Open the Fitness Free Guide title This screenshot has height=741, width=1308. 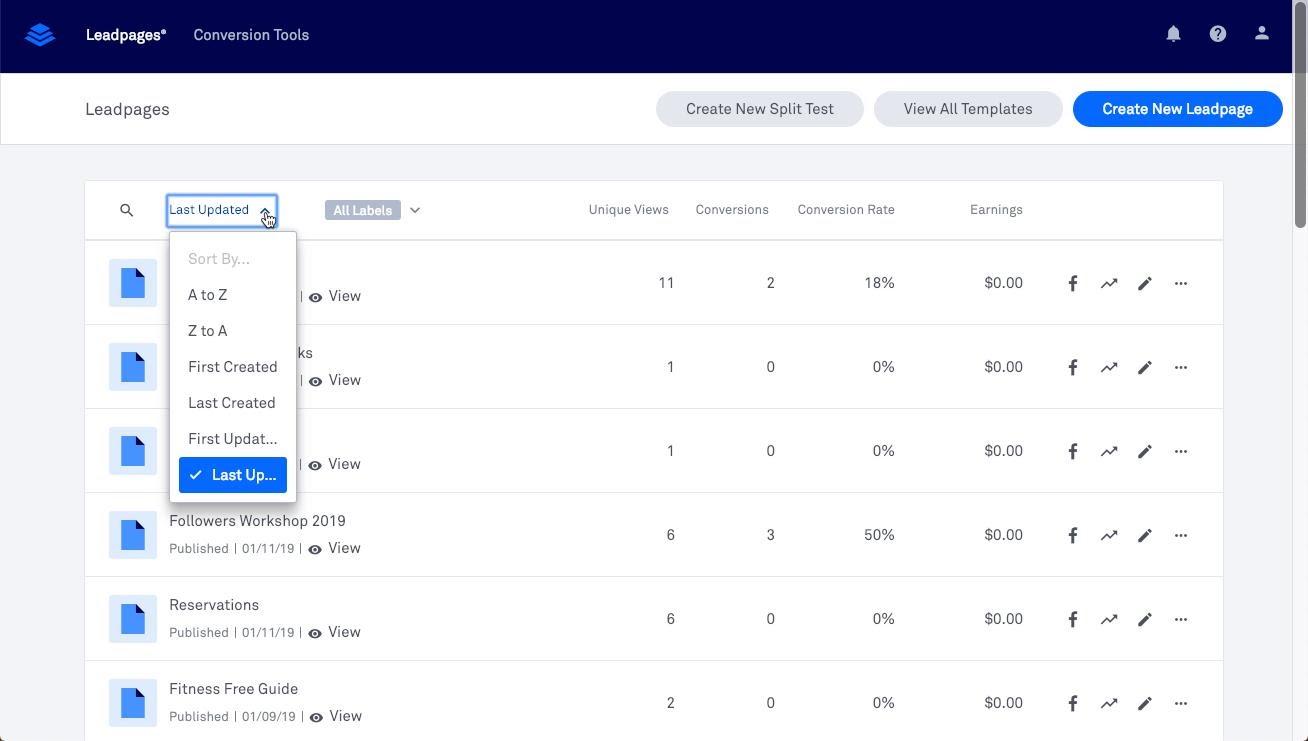233,689
